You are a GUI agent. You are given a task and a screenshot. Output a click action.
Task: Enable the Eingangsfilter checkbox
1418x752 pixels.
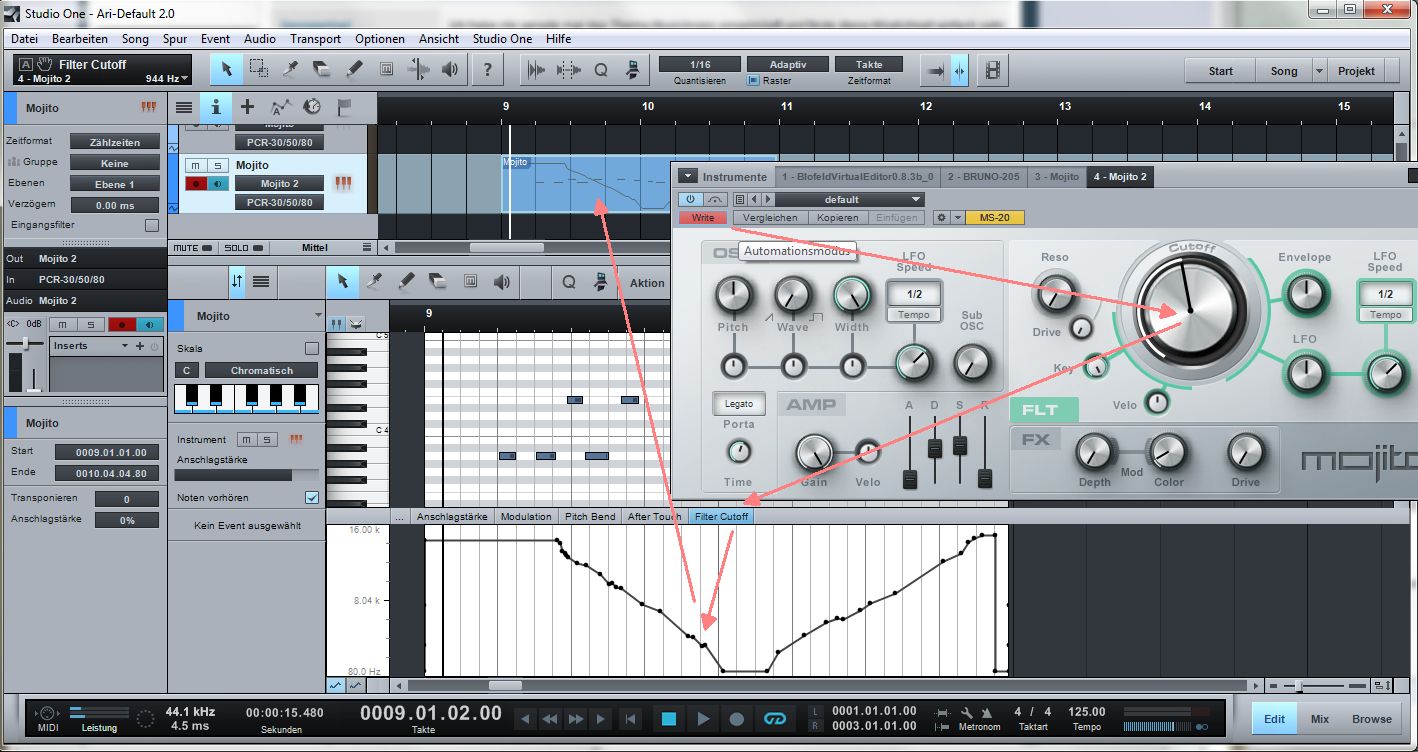coord(151,225)
